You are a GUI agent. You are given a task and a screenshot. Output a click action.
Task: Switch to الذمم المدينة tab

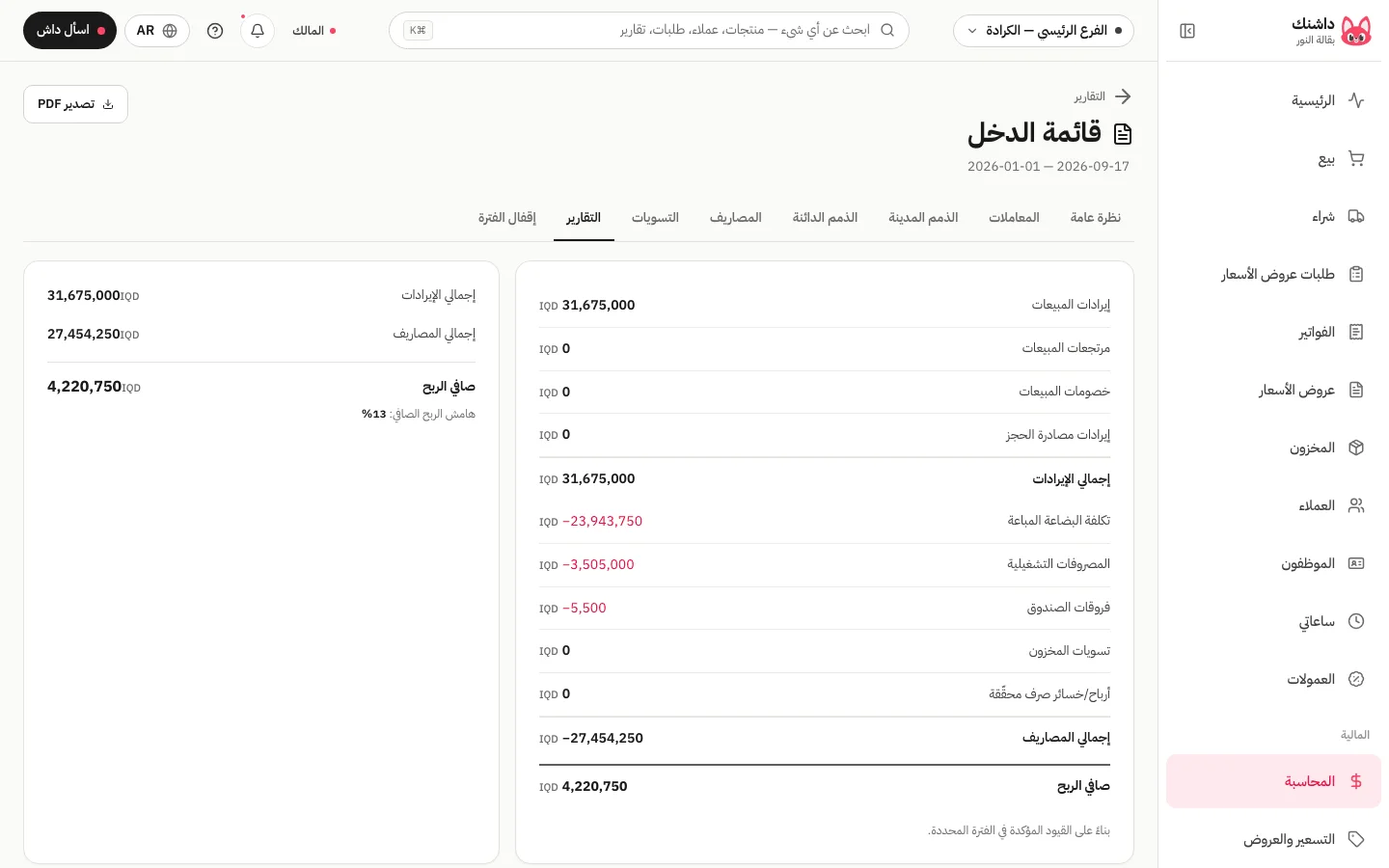tap(923, 218)
